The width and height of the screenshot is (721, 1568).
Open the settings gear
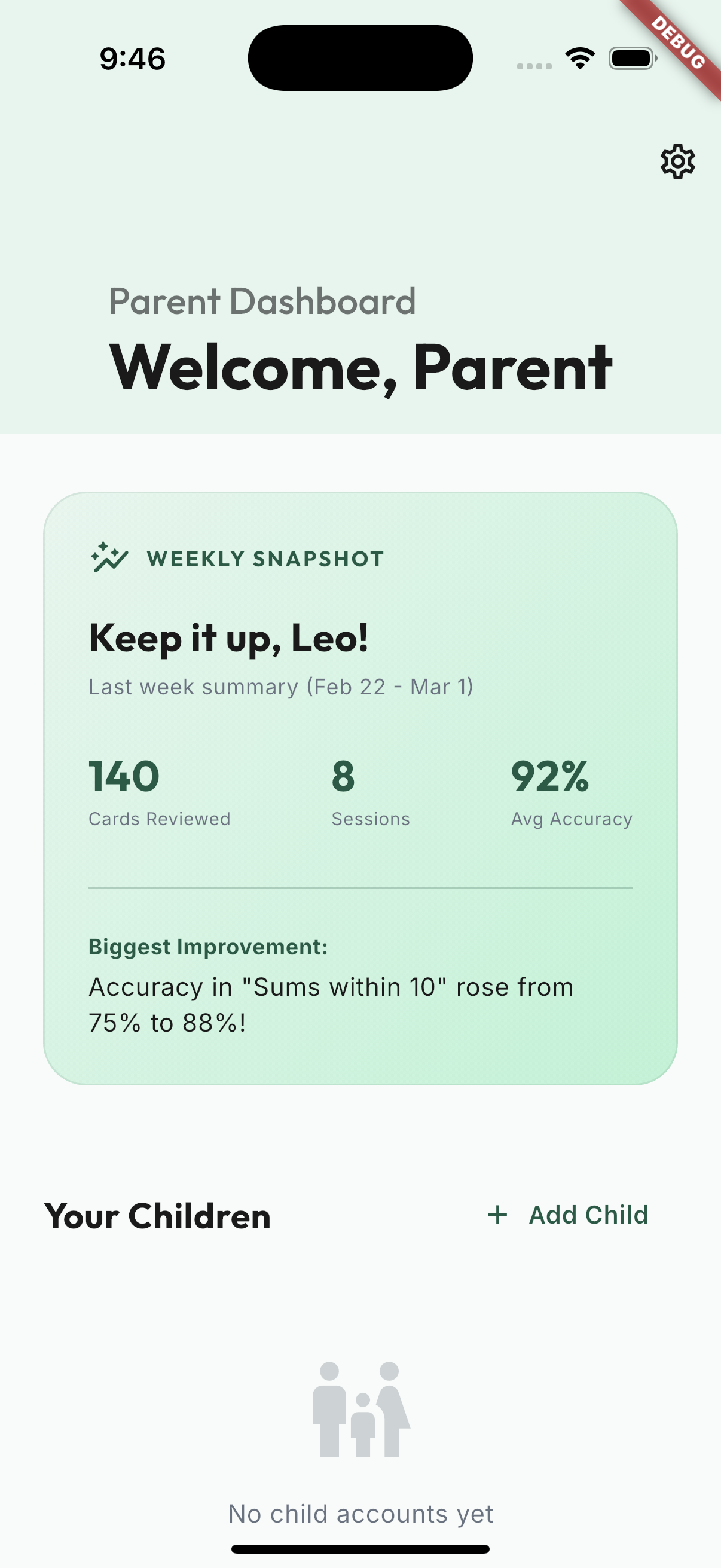point(677,161)
